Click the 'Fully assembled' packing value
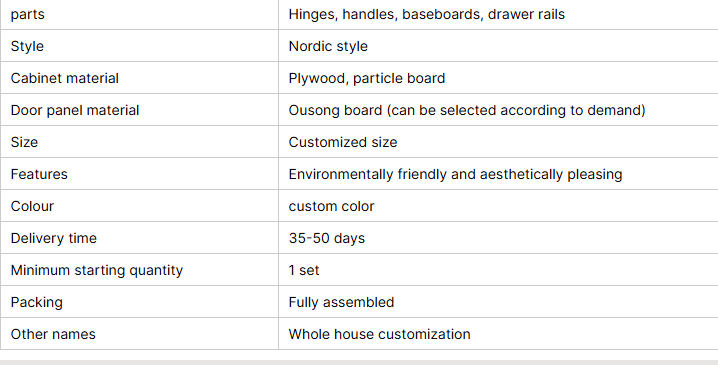718x365 pixels. coord(341,302)
